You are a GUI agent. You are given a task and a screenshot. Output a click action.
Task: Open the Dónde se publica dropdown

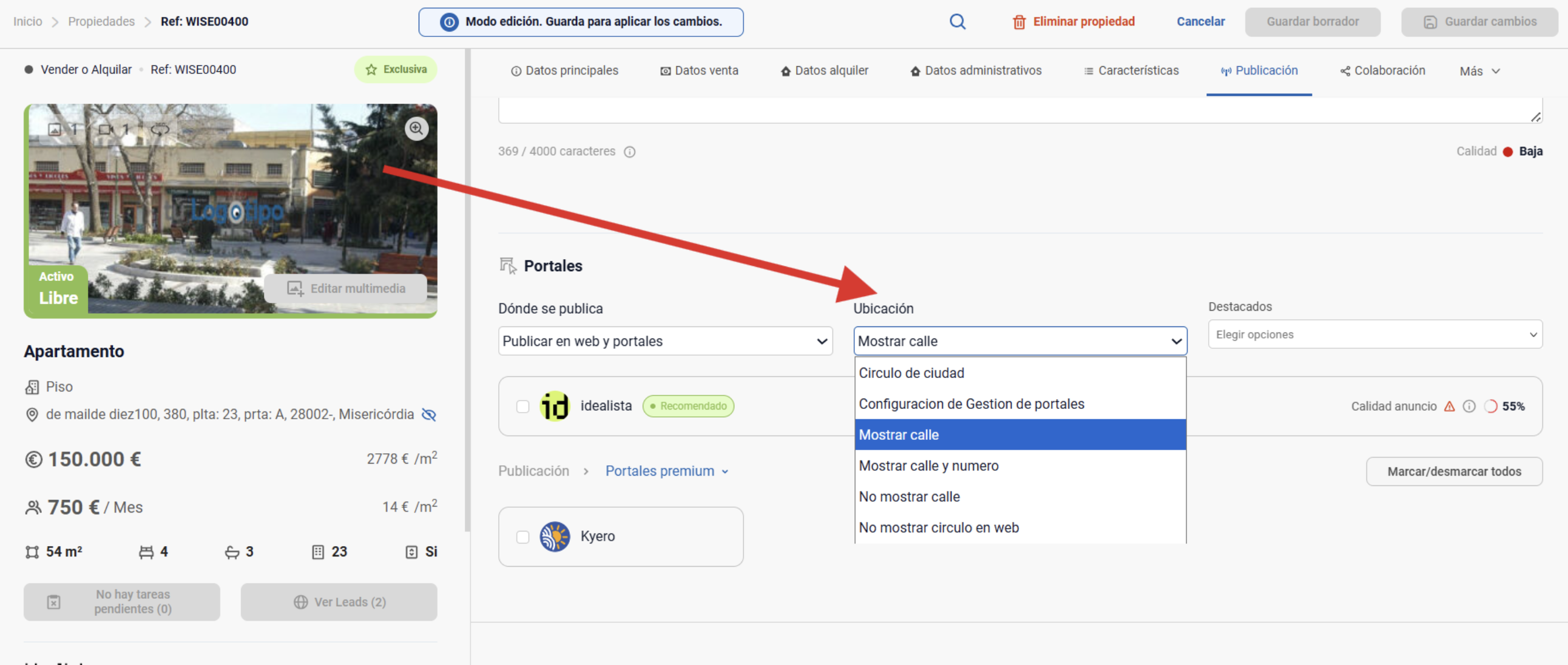[x=665, y=342]
